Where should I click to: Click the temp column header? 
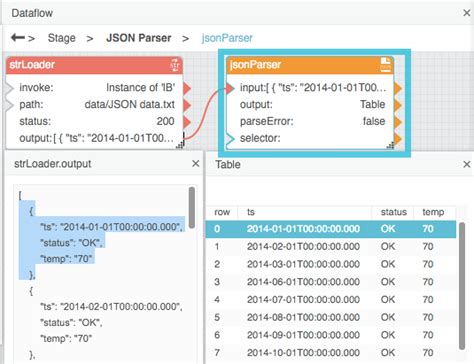click(433, 212)
